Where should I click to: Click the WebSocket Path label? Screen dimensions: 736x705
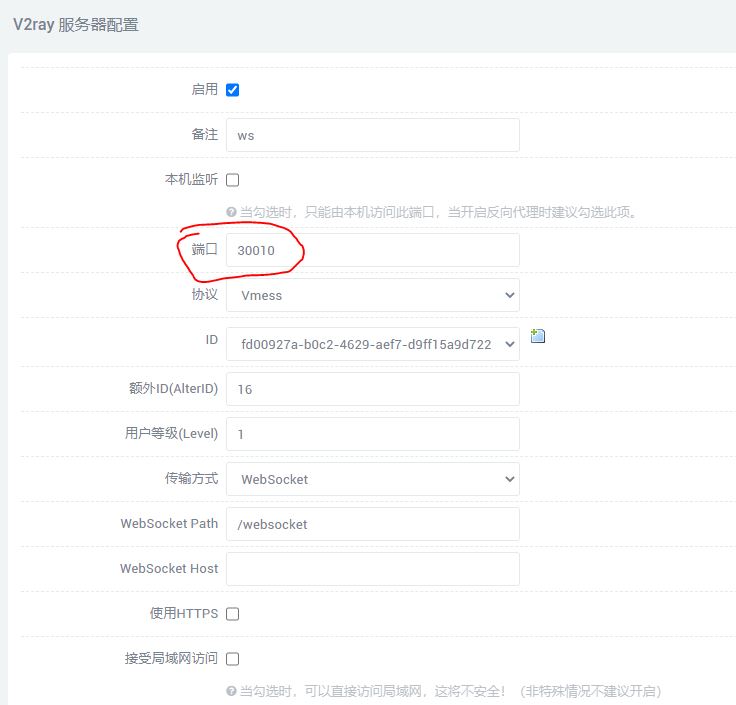coord(169,523)
